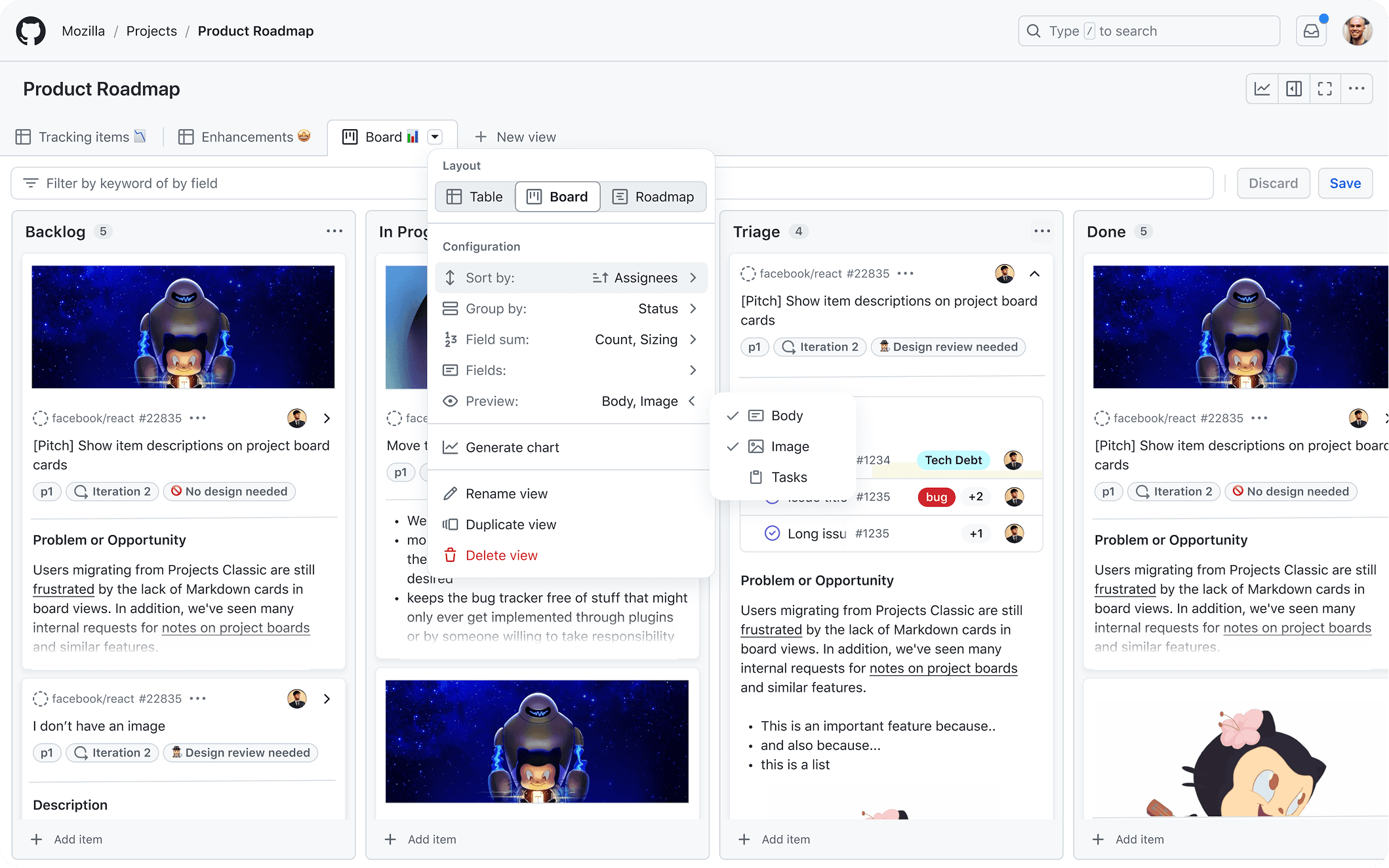Switch layout to Table
Viewport: 1389px width, 868px height.
click(475, 197)
